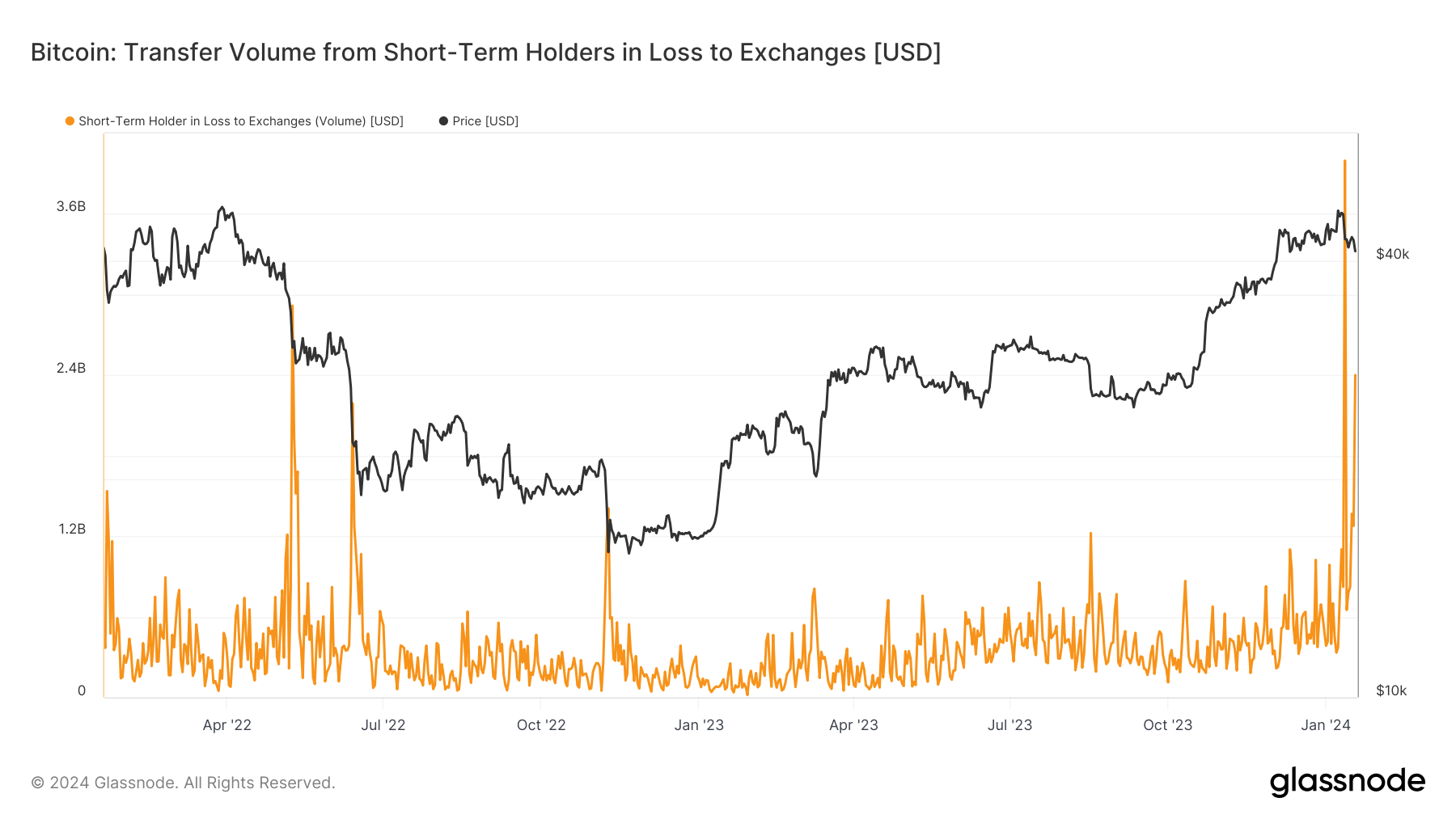Image resolution: width=1456 pixels, height=819 pixels.
Task: Click the Jan '23 date label
Action: coord(699,725)
